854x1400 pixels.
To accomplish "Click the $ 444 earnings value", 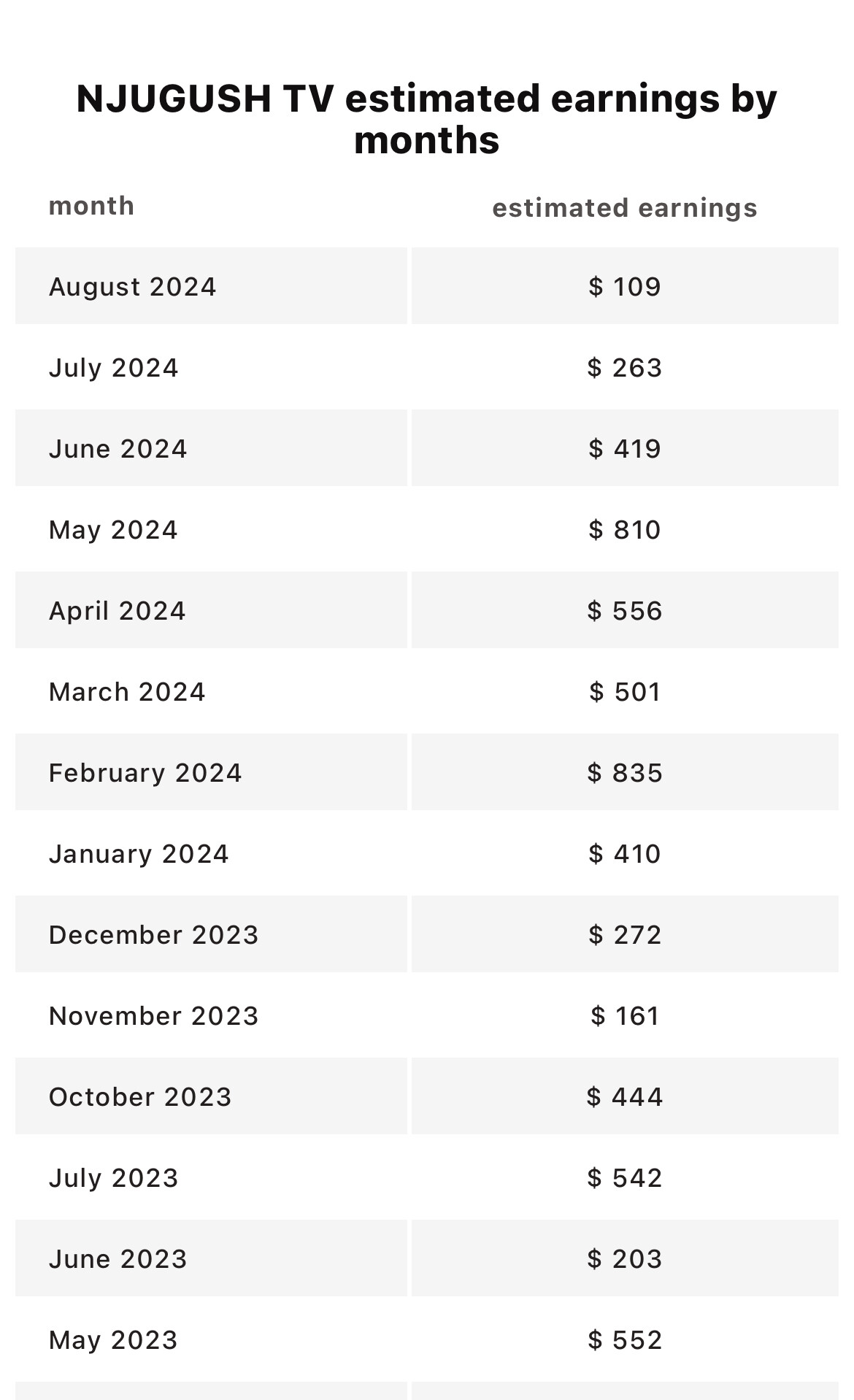I will [x=624, y=1097].
